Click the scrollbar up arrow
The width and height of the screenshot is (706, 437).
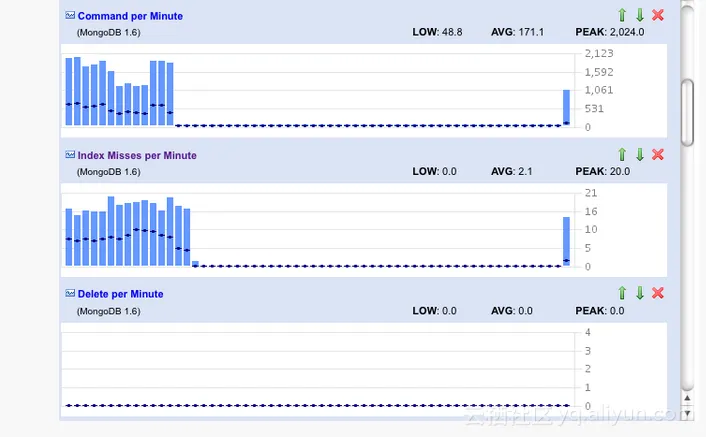[687, 398]
